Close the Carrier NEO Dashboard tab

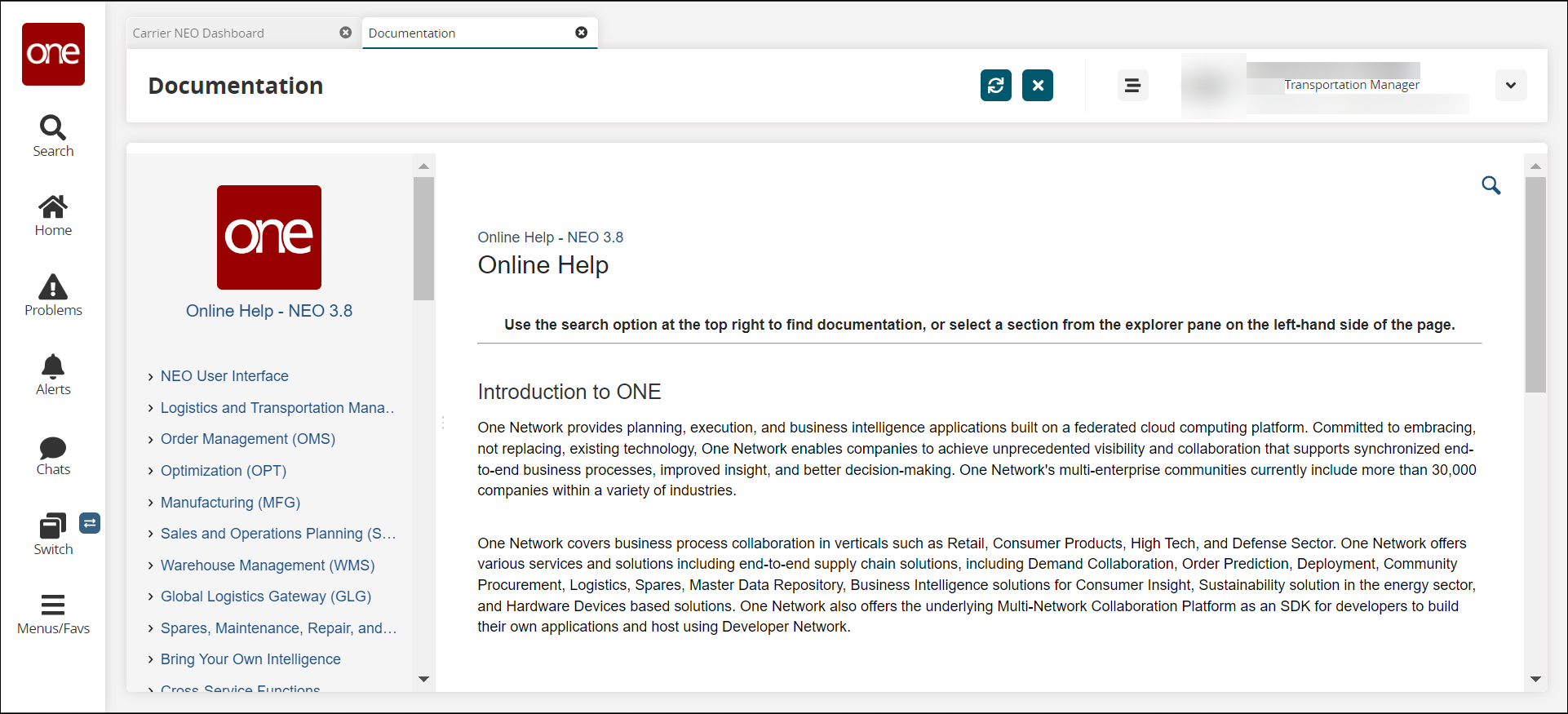click(346, 33)
